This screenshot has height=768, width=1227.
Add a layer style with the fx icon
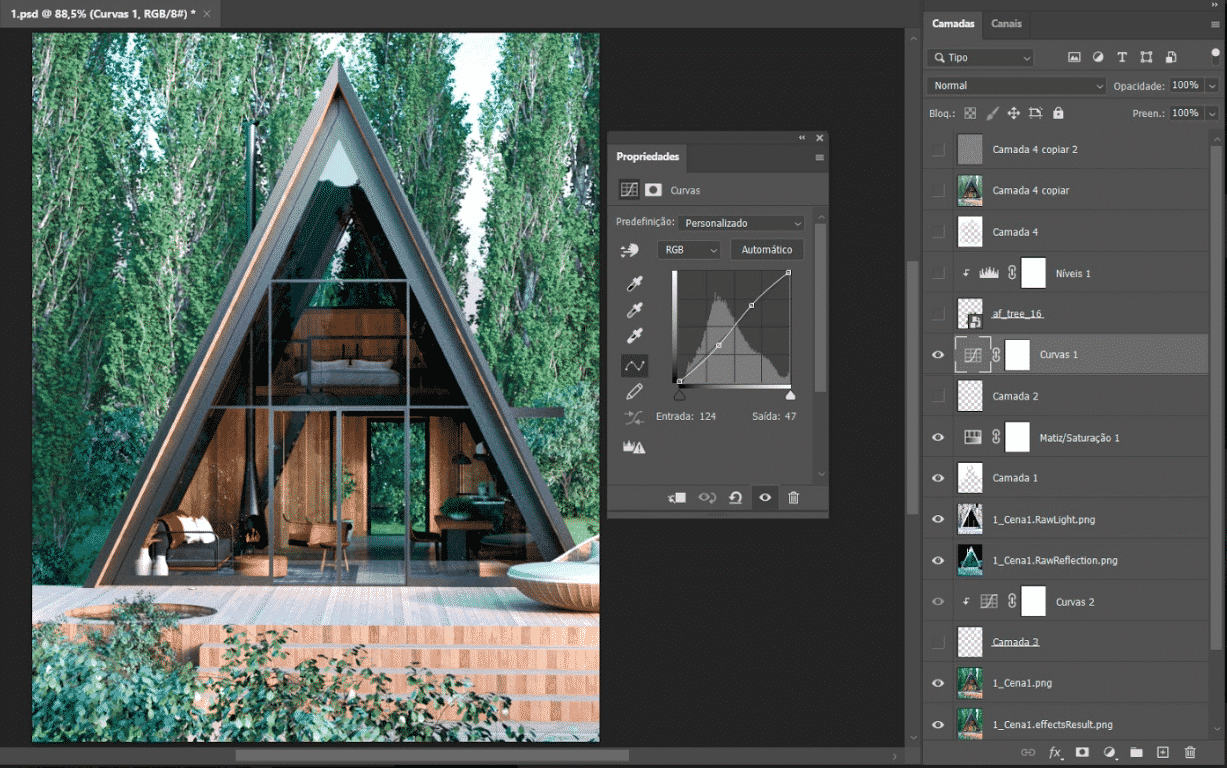[1055, 752]
